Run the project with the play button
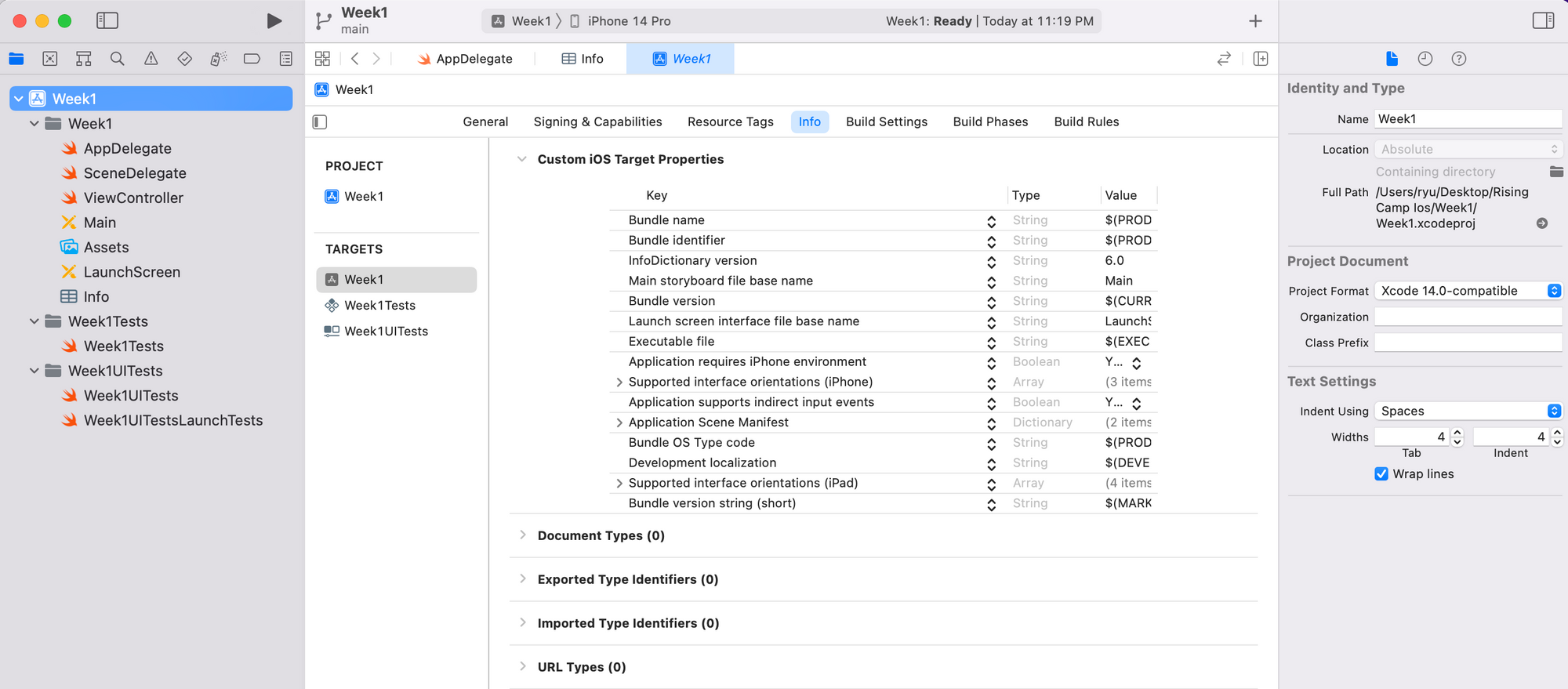 (x=274, y=21)
